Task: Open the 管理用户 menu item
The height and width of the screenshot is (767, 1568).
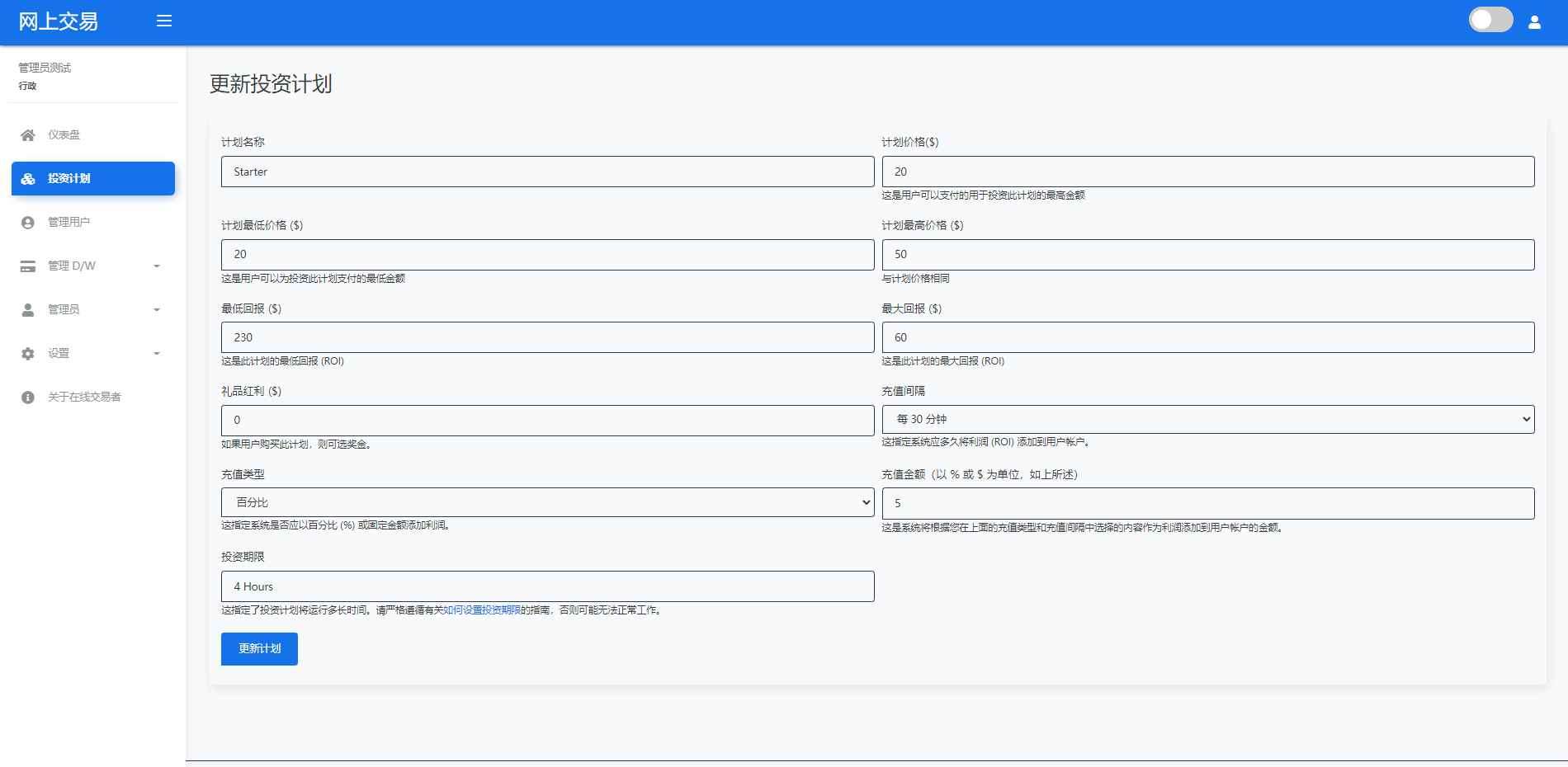Action: [68, 223]
